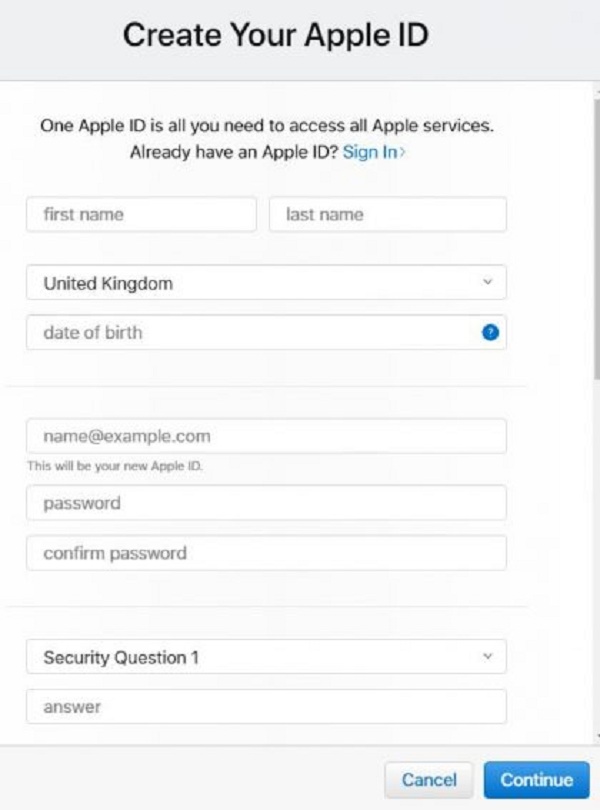This screenshot has height=810, width=600.
Task: Click the Continue button
Action: (536, 780)
